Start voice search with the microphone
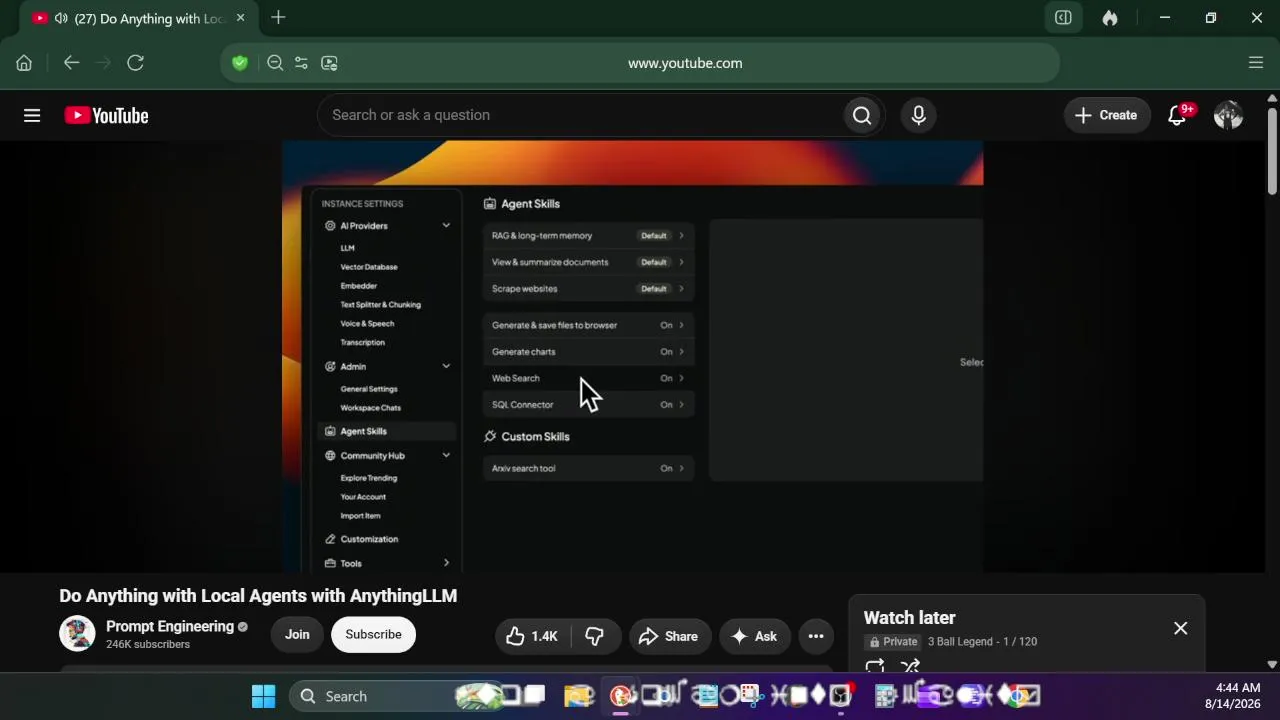Viewport: 1280px width, 720px height. tap(919, 115)
